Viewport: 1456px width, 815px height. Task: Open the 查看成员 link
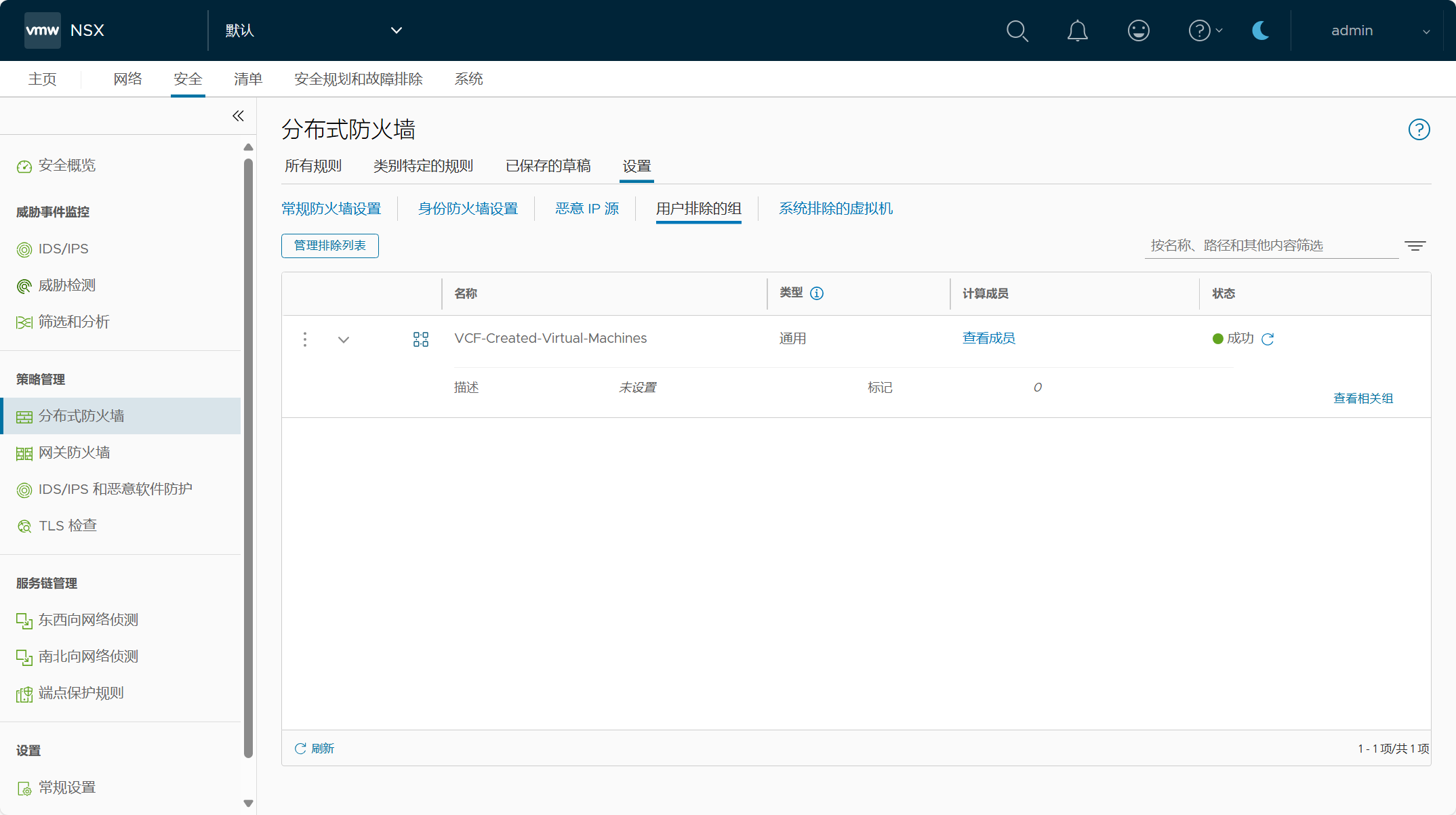click(x=988, y=338)
